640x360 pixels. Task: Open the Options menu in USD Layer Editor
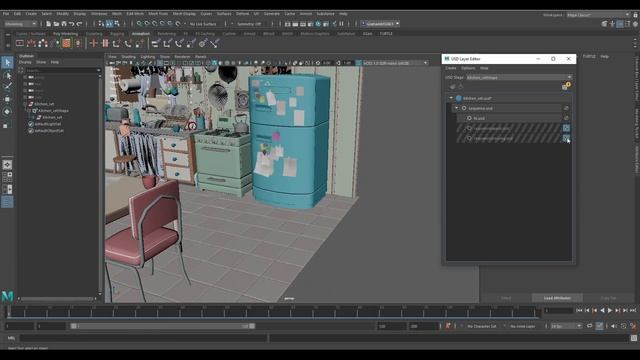point(468,68)
